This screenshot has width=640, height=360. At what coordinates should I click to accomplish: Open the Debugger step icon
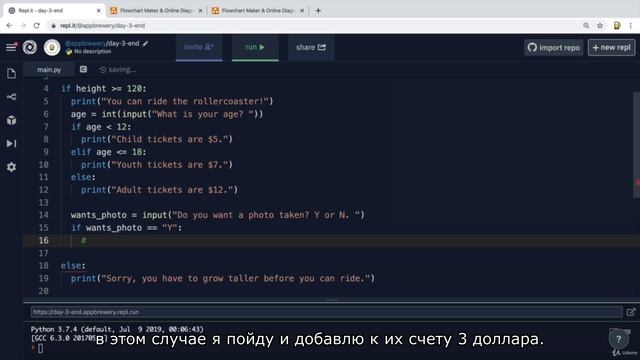click(x=11, y=144)
